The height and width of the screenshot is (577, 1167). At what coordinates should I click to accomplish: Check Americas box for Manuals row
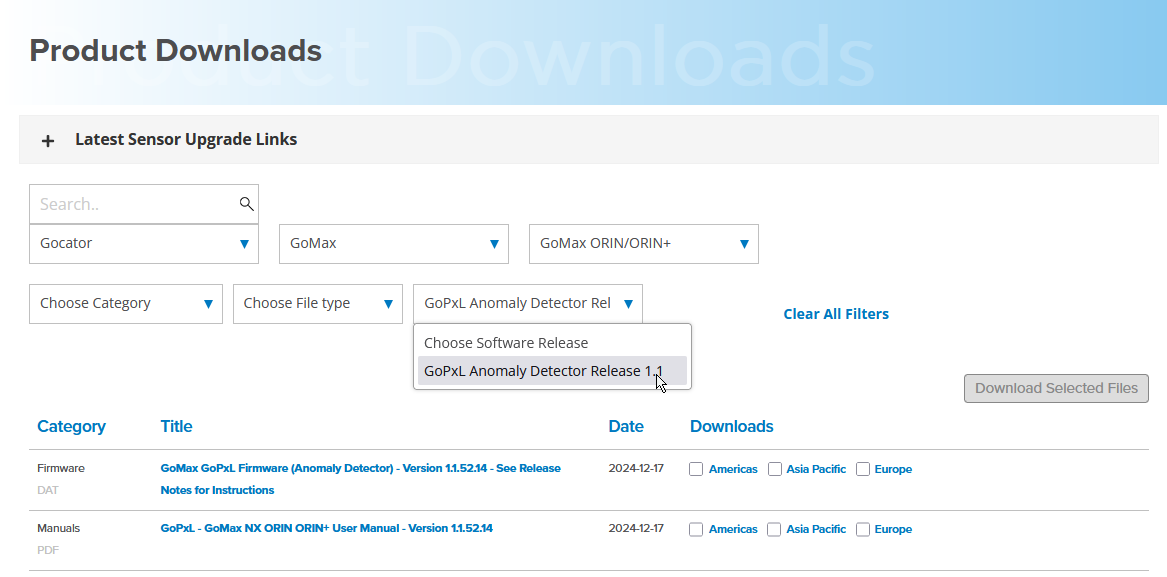pos(697,529)
